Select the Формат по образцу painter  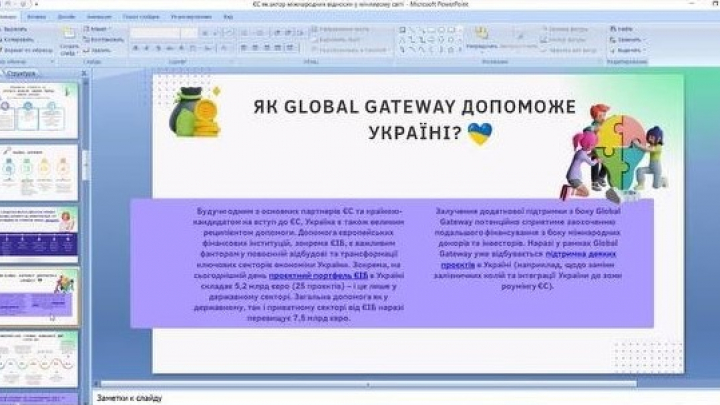[x=25, y=50]
